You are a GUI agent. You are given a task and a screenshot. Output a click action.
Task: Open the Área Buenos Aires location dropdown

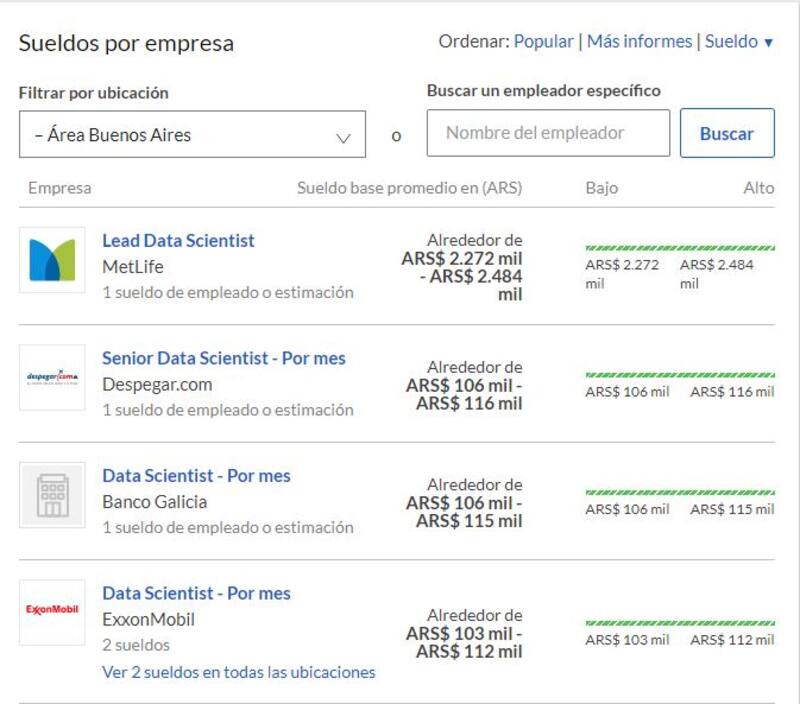(x=192, y=134)
